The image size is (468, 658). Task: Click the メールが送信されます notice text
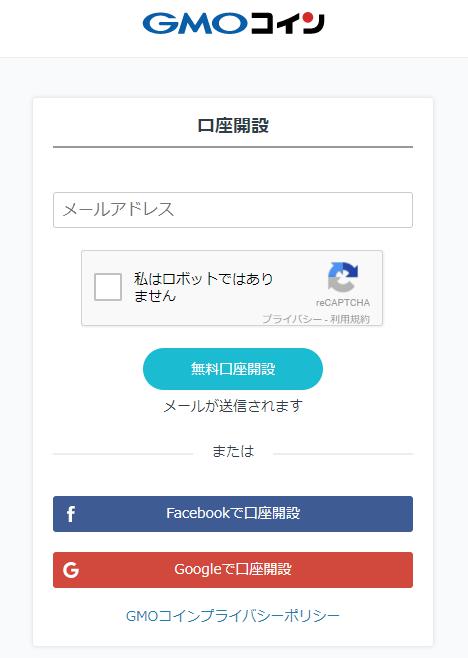[233, 406]
